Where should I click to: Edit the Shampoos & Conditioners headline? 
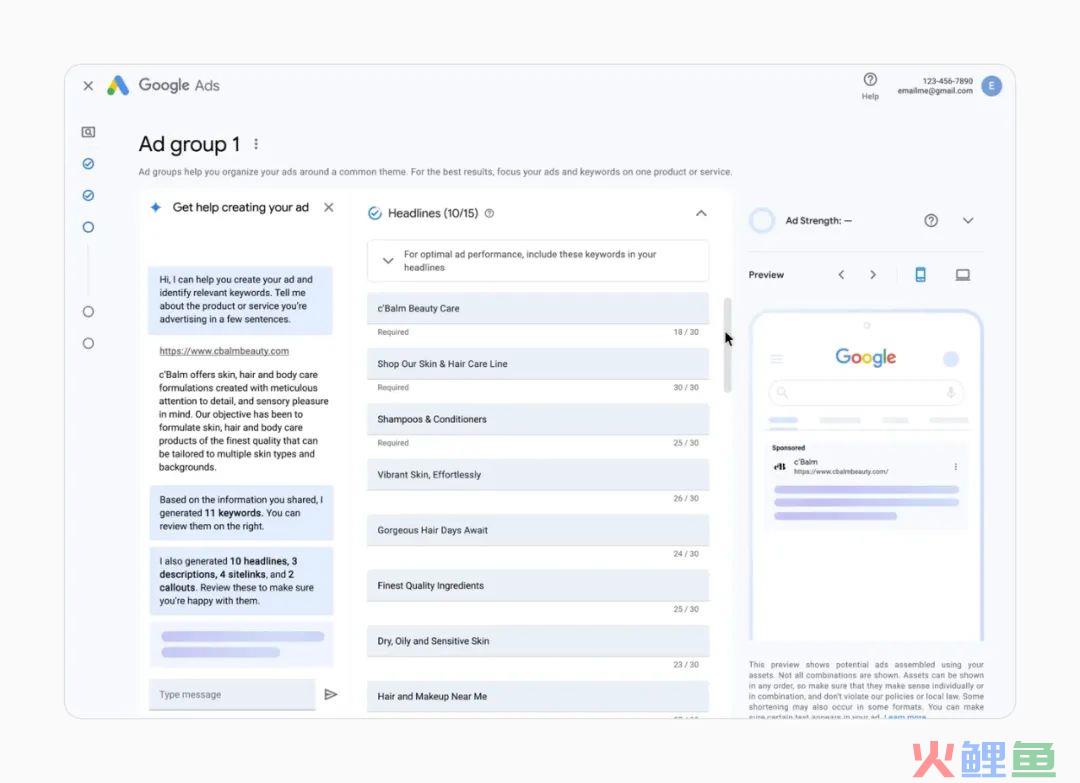(538, 419)
